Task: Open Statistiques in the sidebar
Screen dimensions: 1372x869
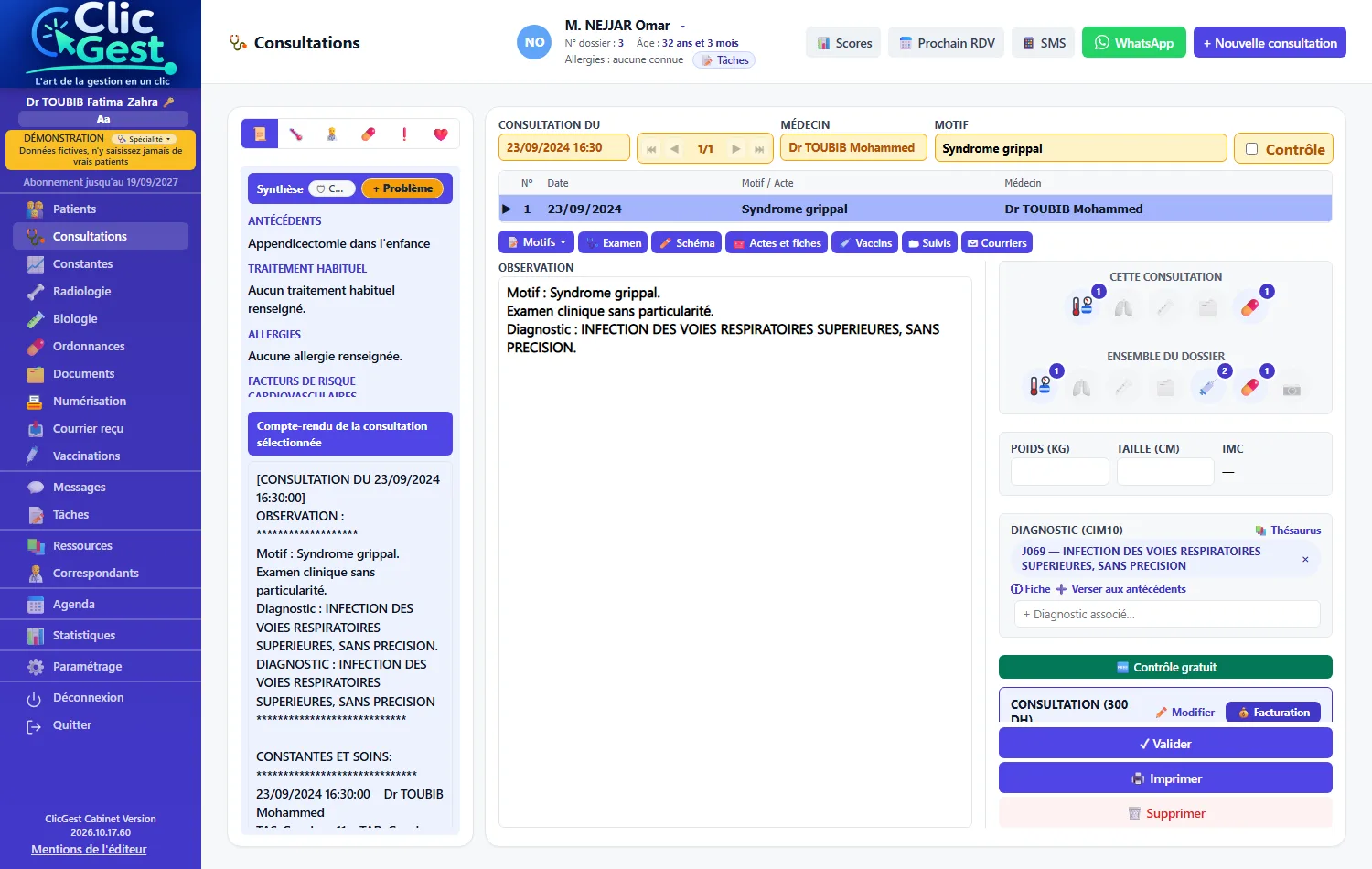Action: coord(101,635)
